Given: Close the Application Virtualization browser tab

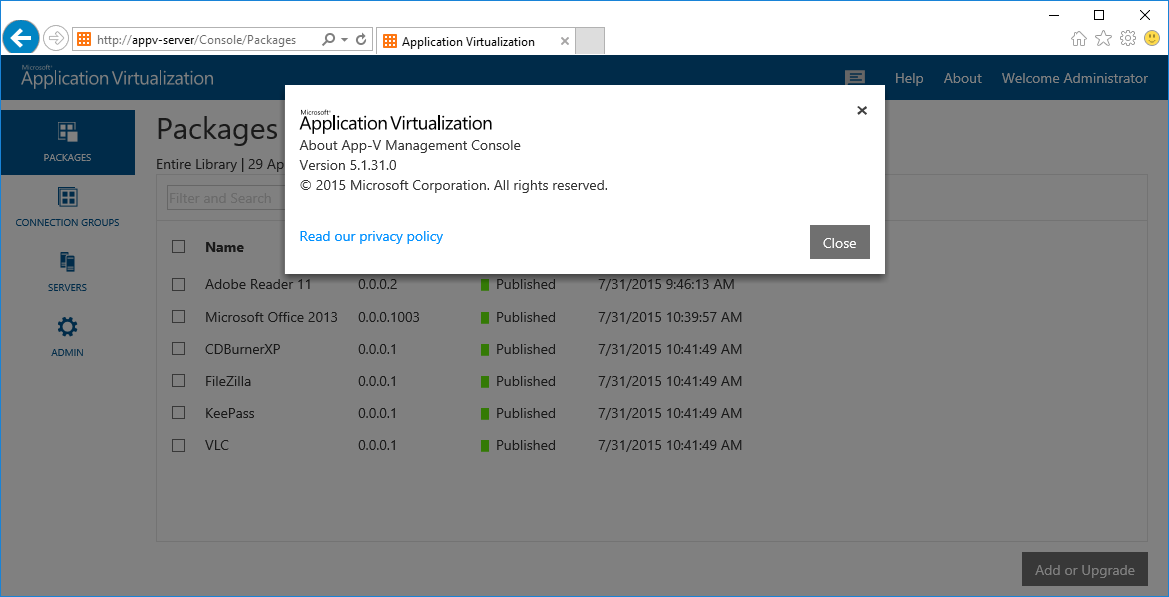Looking at the screenshot, I should pos(564,41).
